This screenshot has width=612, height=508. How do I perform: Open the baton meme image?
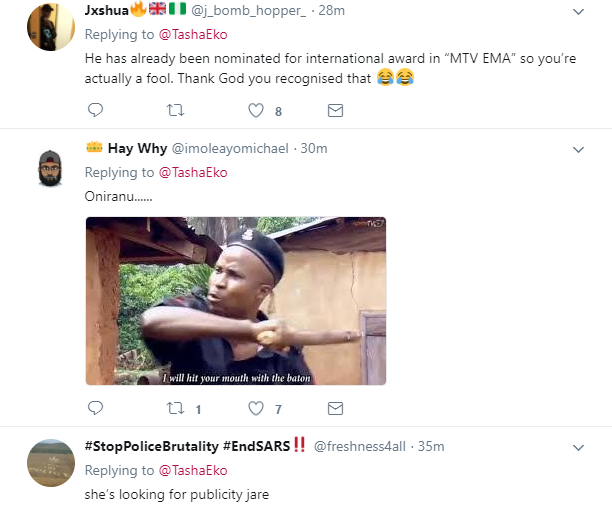(x=235, y=301)
